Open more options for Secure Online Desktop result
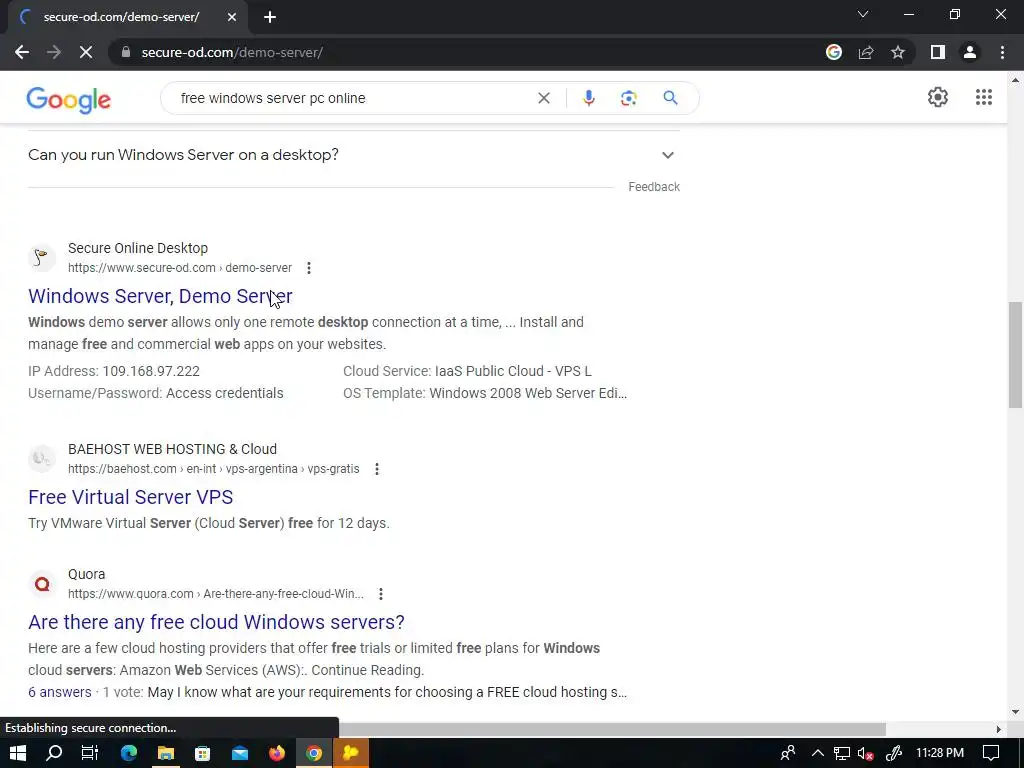Image resolution: width=1024 pixels, height=768 pixels. [x=309, y=268]
